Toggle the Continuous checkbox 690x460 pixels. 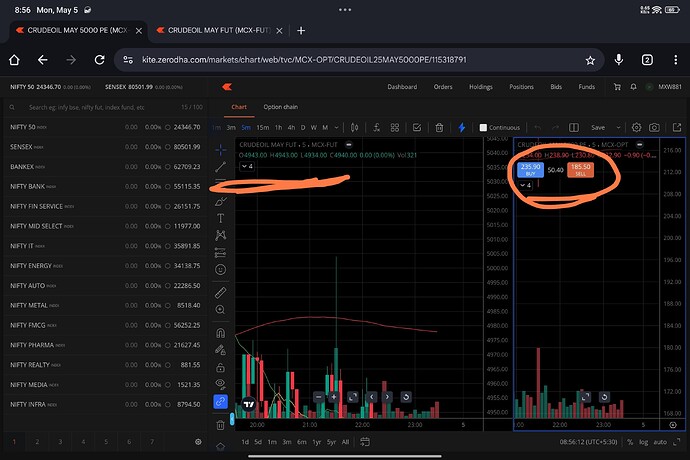484,127
